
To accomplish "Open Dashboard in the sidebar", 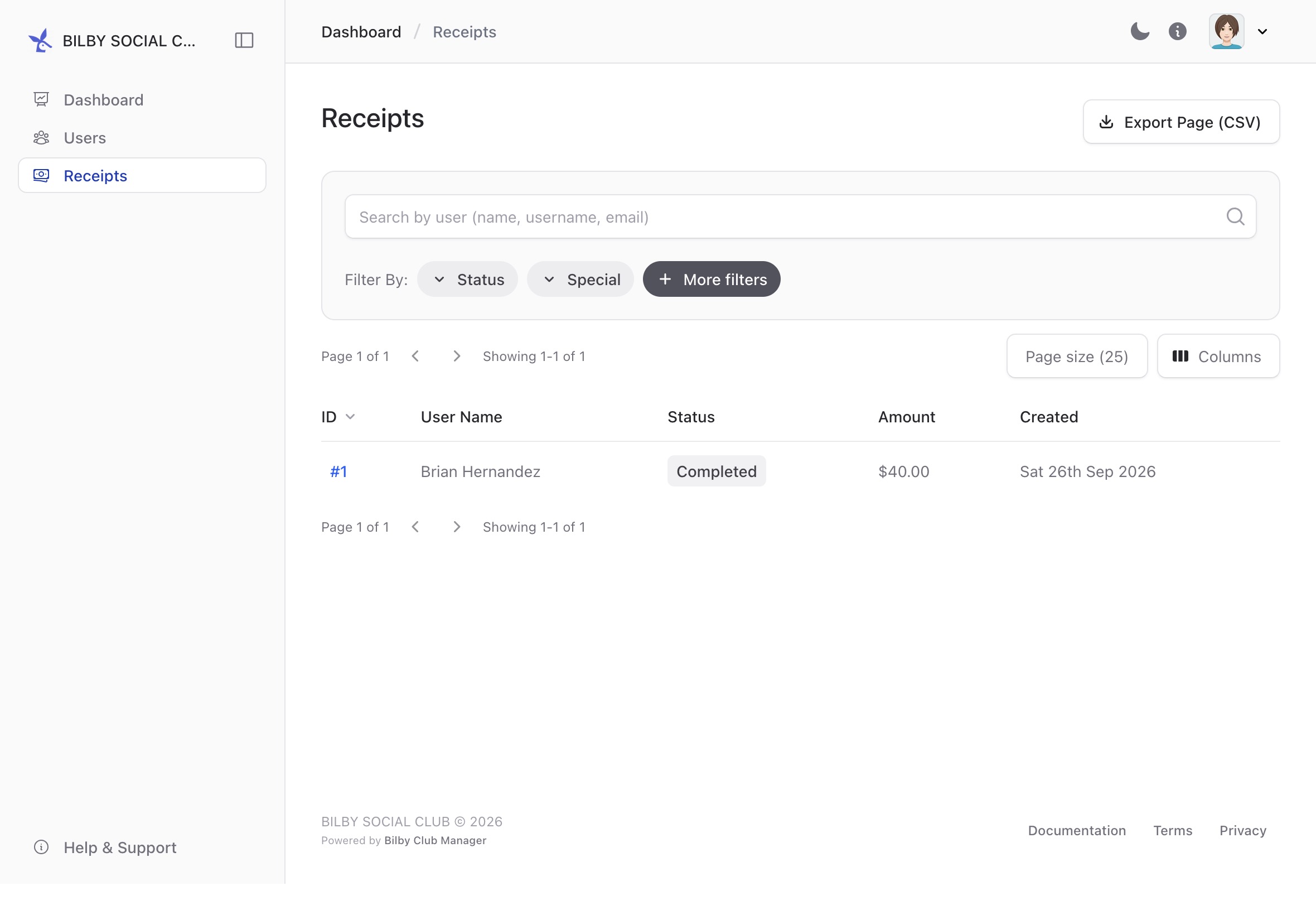I will 142,100.
